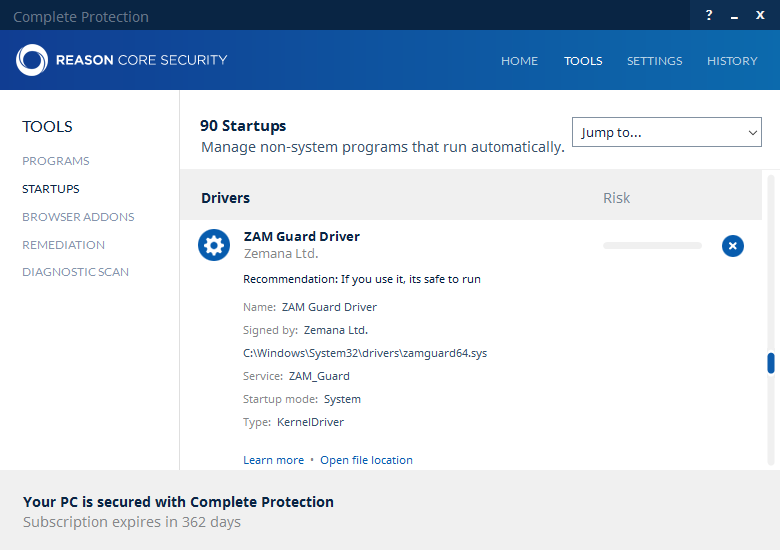780x550 pixels.
Task: Click the ZAM Guard Driver gear icon
Action: tap(214, 245)
